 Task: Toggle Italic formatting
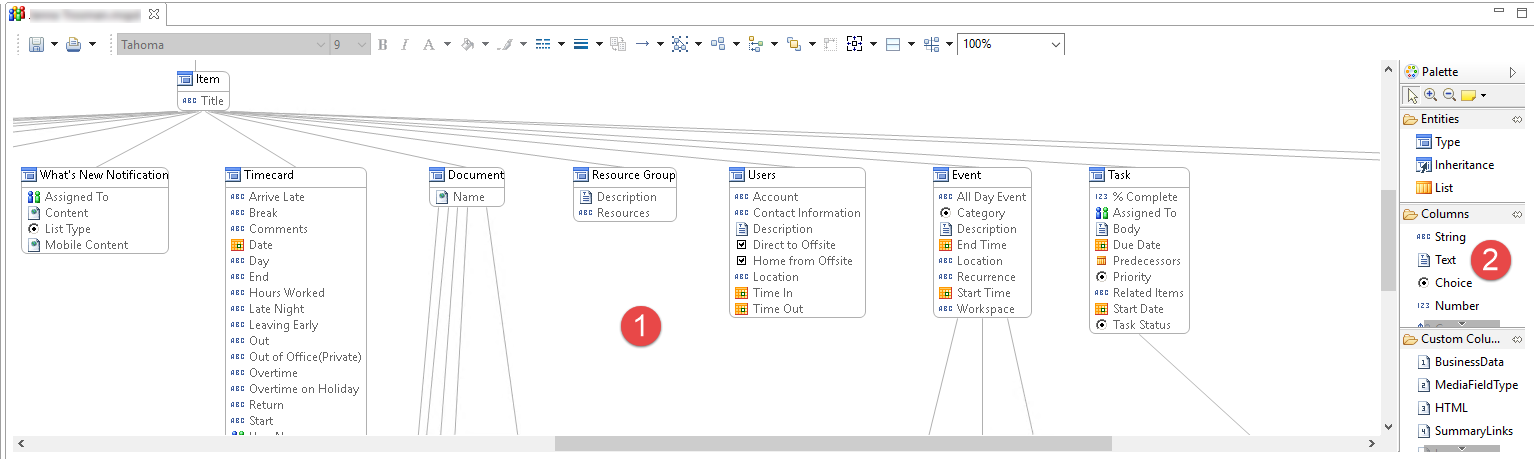coord(405,45)
